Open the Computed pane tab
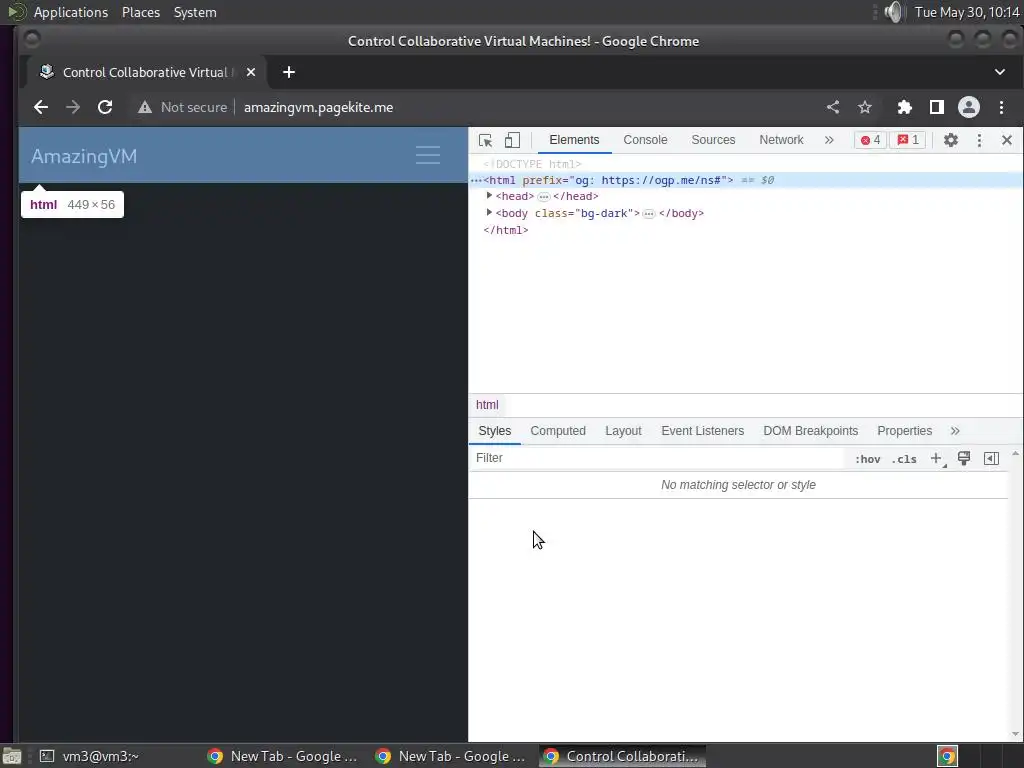This screenshot has height=768, width=1024. 558,431
